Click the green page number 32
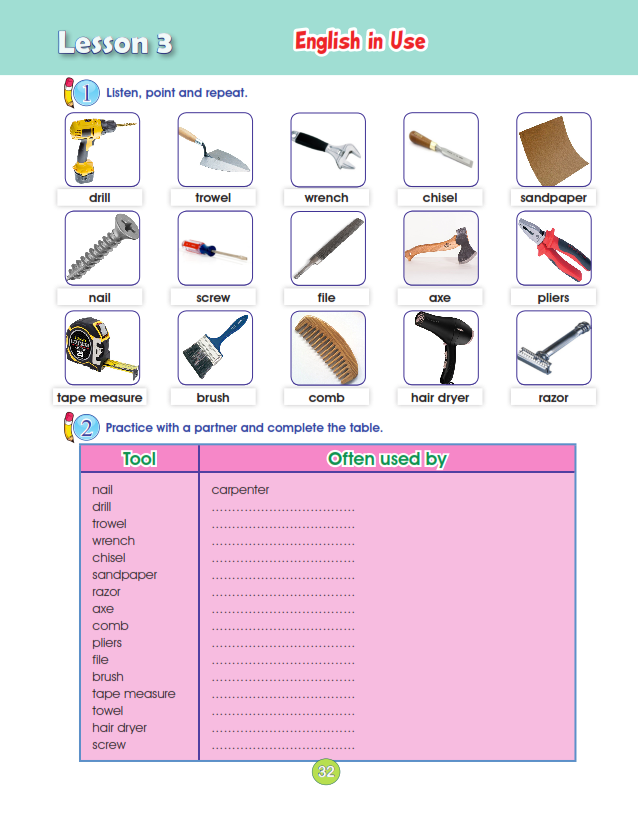Viewport: 638px width, 822px height. click(326, 771)
